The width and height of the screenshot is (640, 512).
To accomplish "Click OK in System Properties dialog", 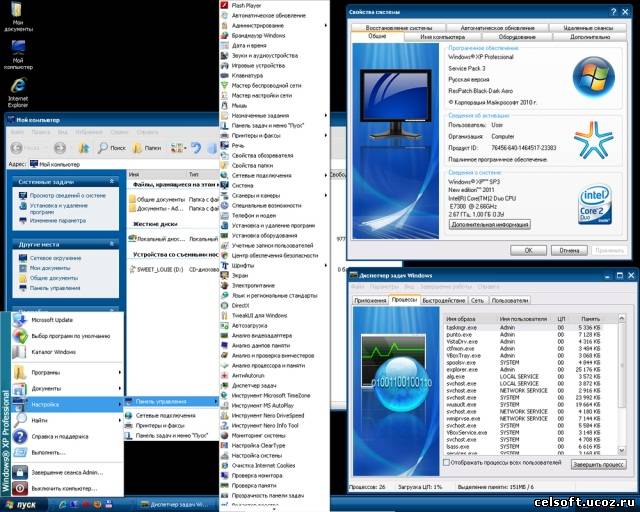I will (x=528, y=250).
